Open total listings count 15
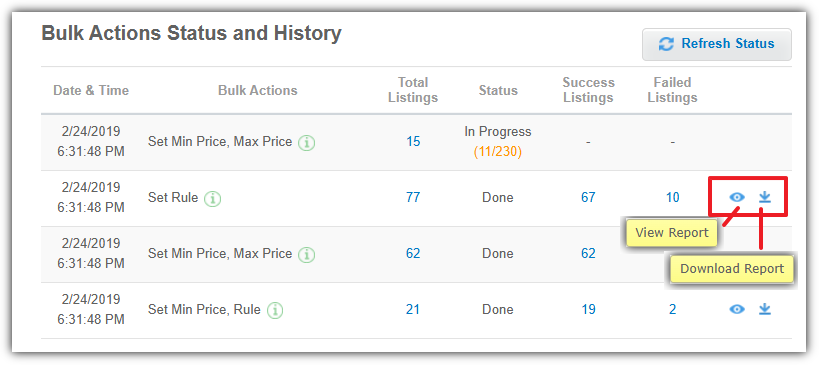819x365 pixels. tap(413, 142)
